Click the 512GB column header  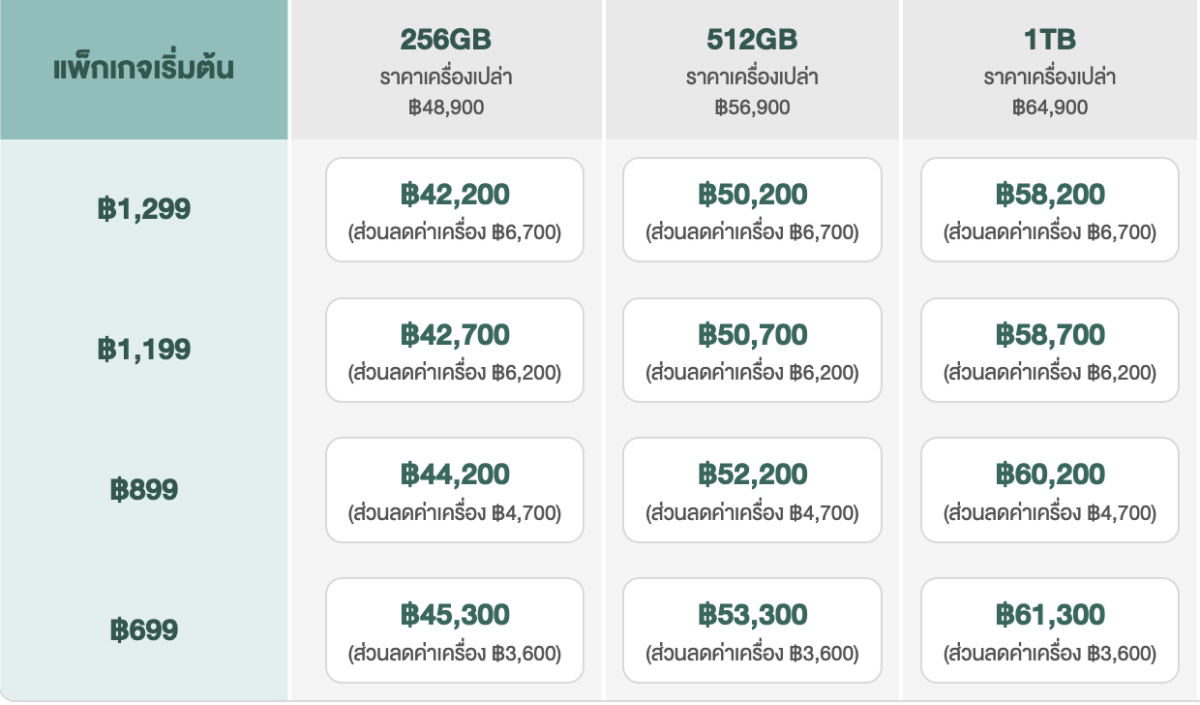click(752, 70)
